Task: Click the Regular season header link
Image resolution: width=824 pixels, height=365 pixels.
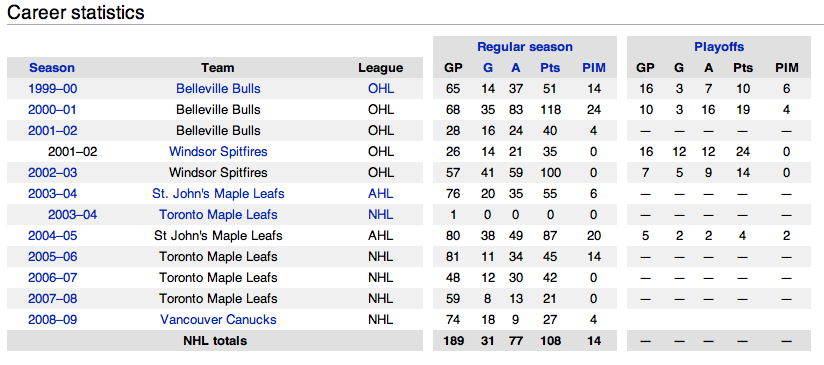Action: point(524,47)
